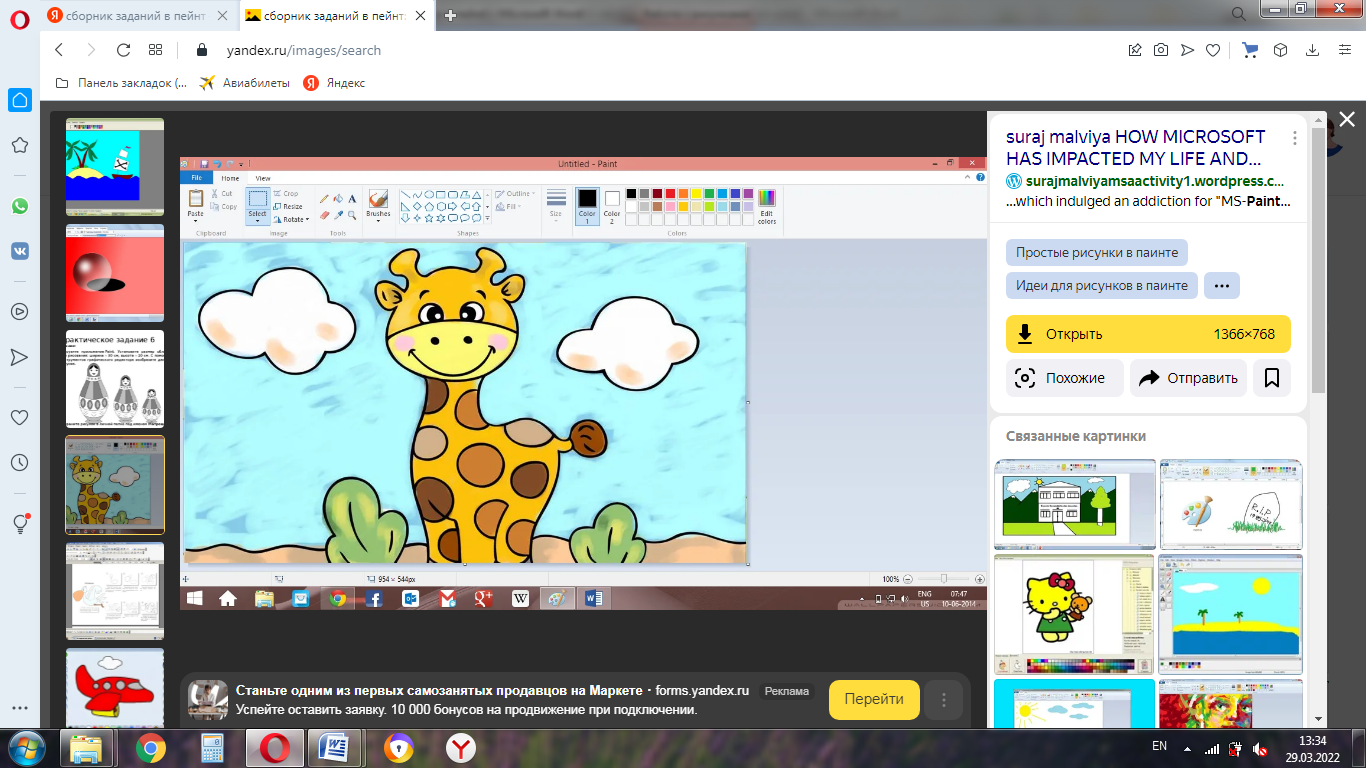Expand more related tags with the ellipsis chip

pyautogui.click(x=1221, y=285)
